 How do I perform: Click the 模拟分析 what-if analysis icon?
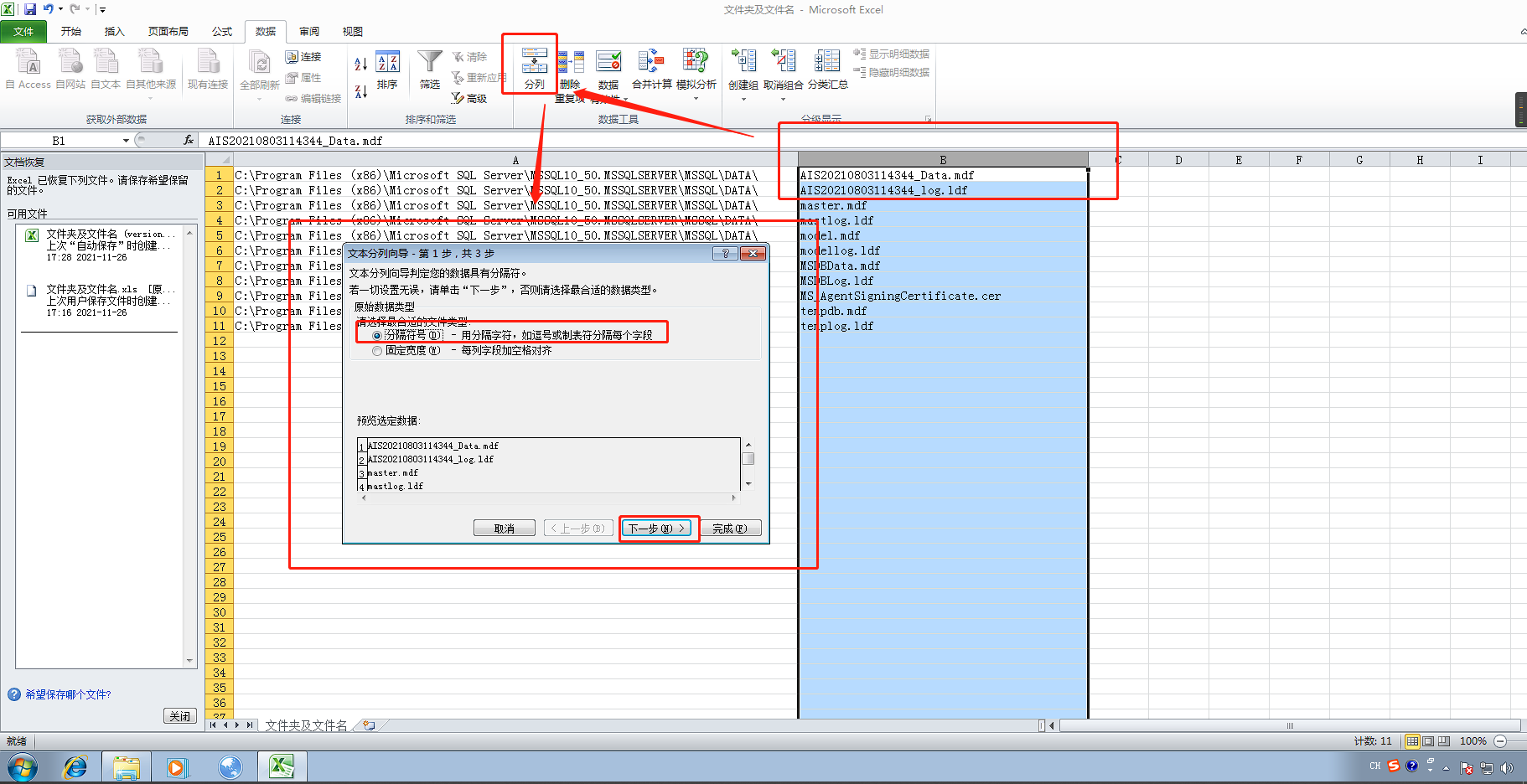coord(696,61)
